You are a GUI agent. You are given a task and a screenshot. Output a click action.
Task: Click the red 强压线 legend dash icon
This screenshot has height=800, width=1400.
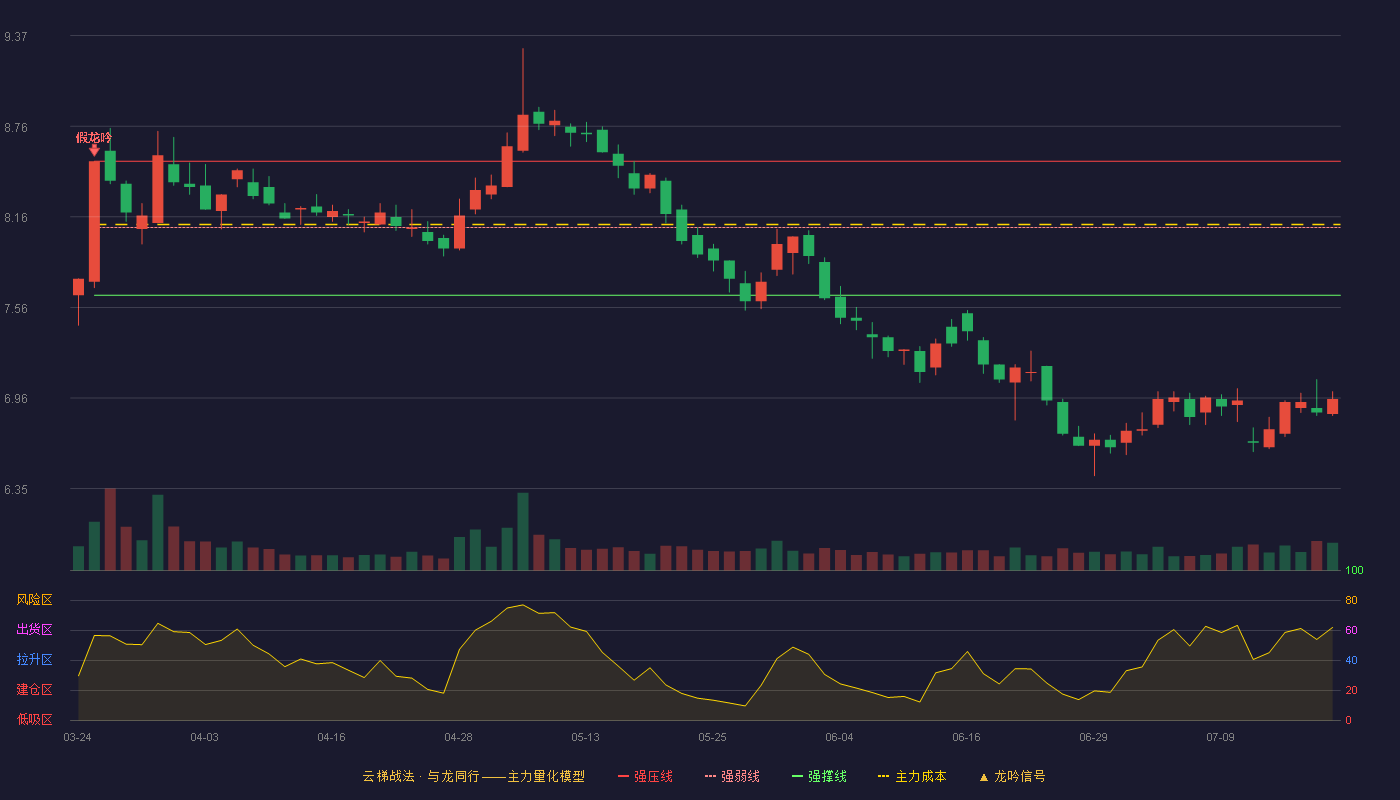click(623, 776)
